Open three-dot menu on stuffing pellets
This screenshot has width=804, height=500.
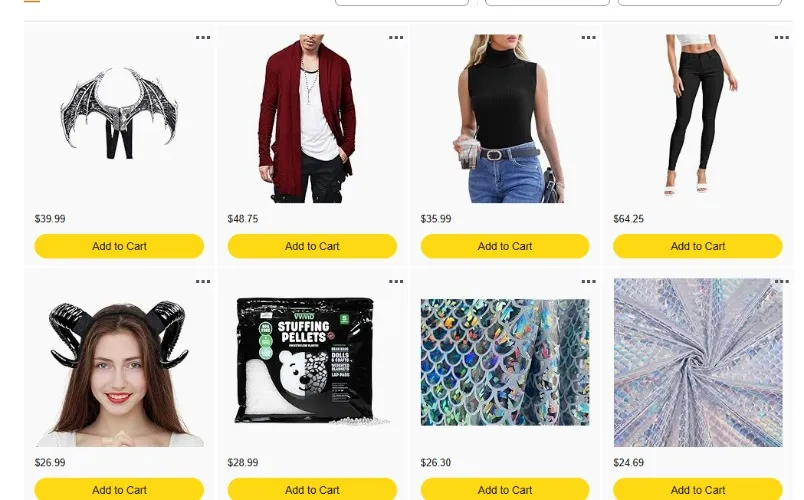(x=395, y=282)
